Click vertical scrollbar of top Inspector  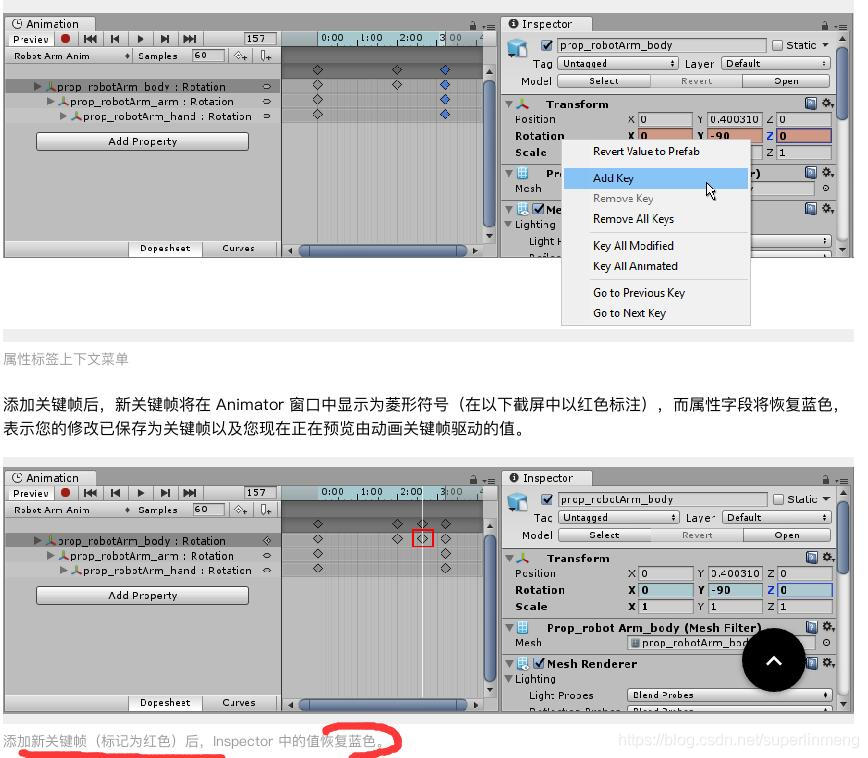point(842,83)
